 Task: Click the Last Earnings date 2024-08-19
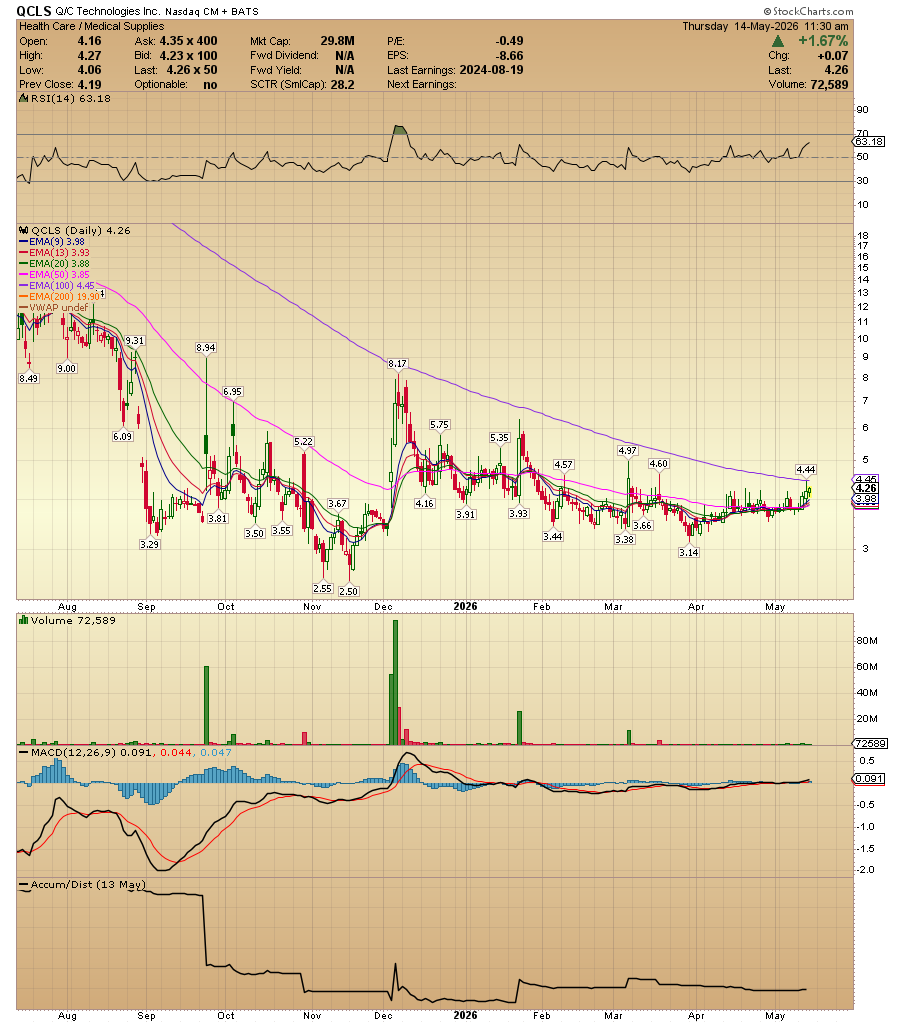pyautogui.click(x=491, y=70)
